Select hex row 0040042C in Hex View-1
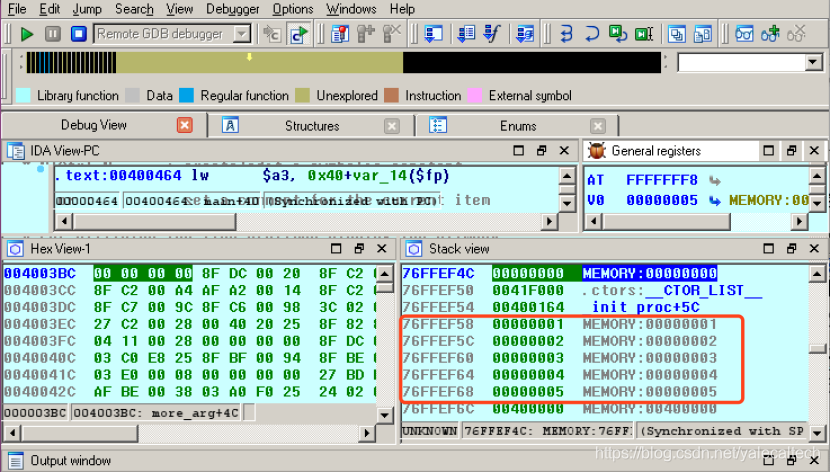Viewport: 830px width, 472px height. click(191, 392)
